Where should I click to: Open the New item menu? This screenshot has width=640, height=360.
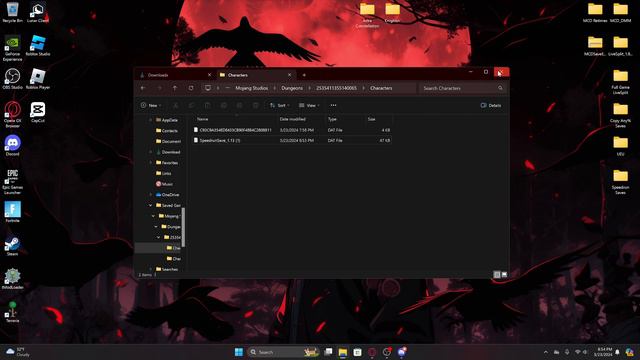pyautogui.click(x=151, y=105)
